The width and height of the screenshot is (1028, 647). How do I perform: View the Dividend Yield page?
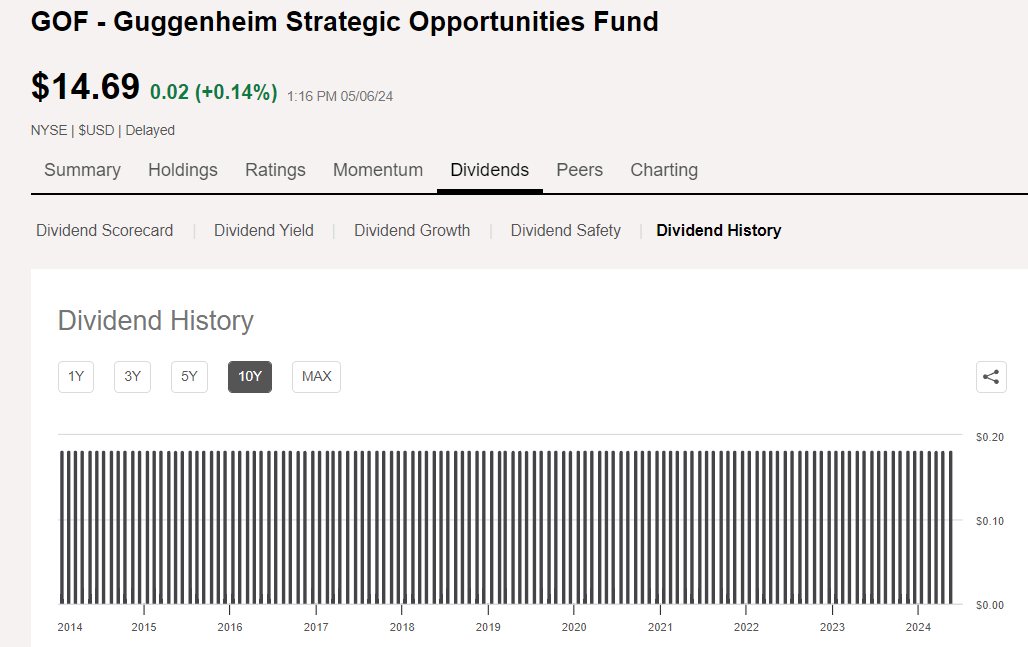click(263, 230)
